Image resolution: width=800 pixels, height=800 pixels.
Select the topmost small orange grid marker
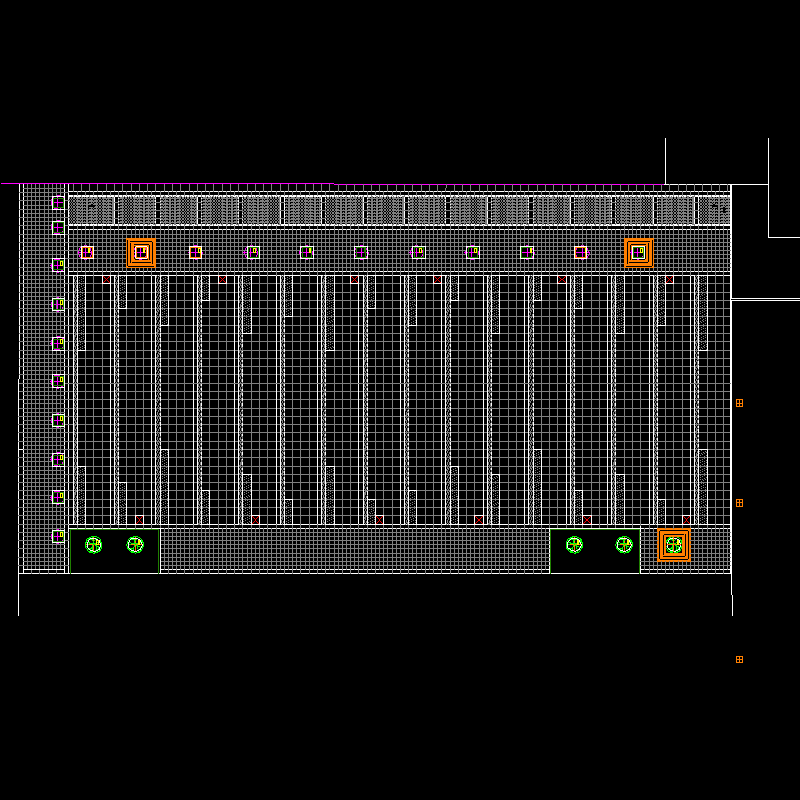tap(739, 403)
